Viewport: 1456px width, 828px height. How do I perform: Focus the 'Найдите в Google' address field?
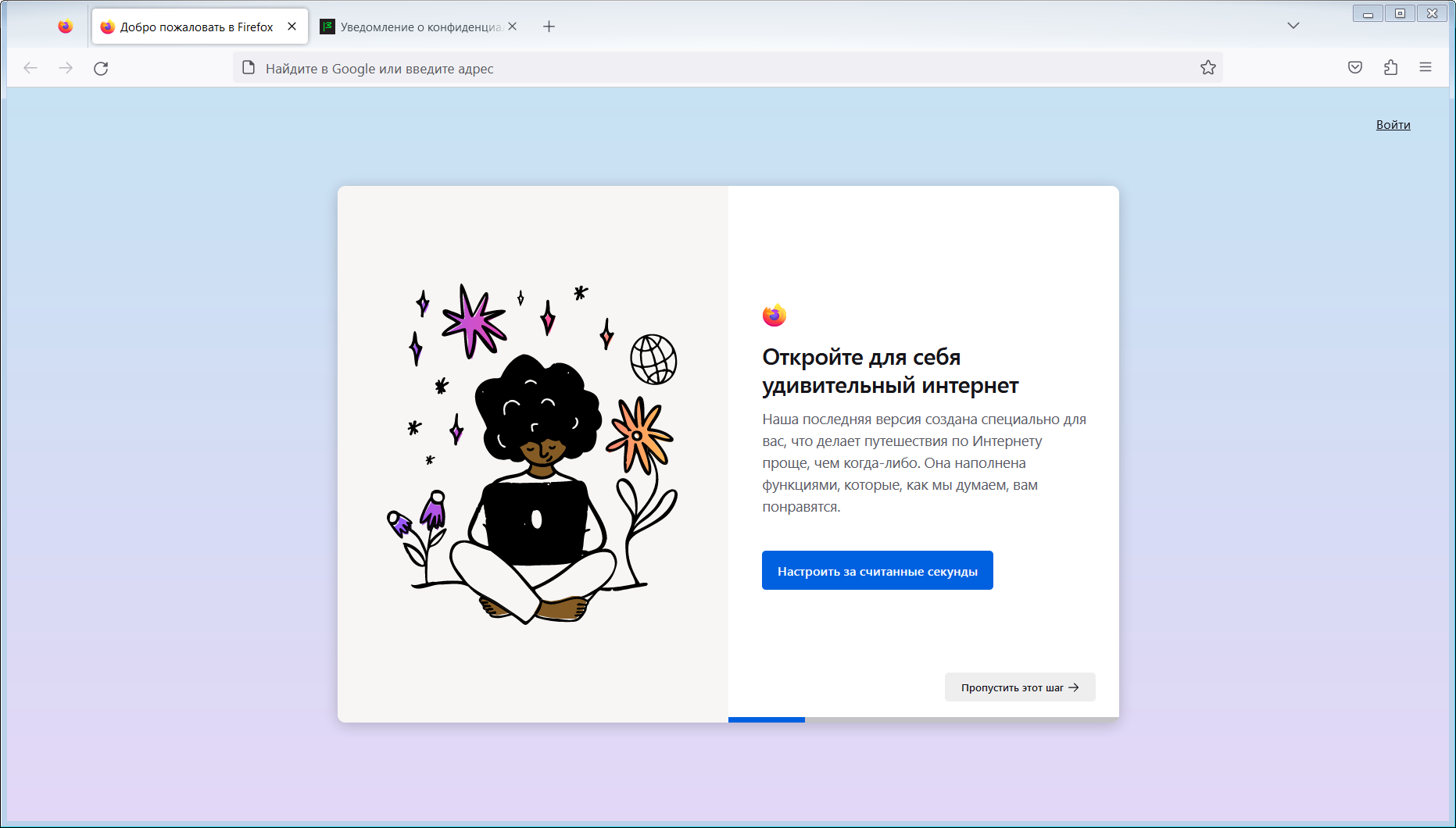727,68
